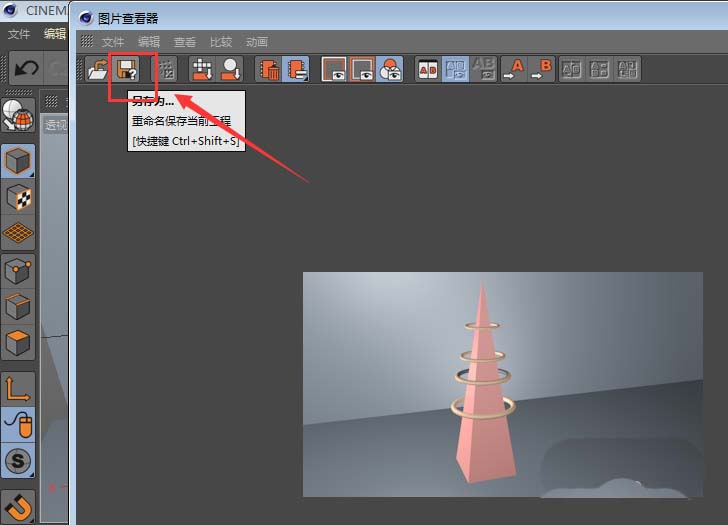The image size is (728, 525).
Task: Click the undo arrow in Cinema 4D
Action: tap(26, 68)
